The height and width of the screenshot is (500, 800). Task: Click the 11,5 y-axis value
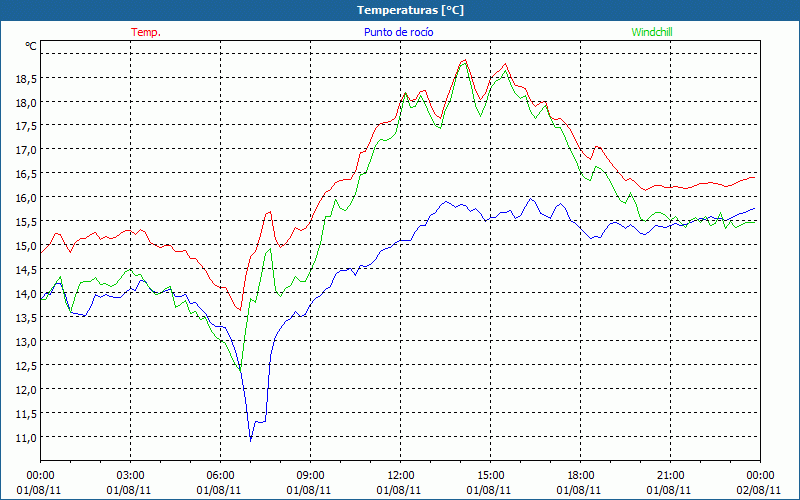tap(26, 414)
